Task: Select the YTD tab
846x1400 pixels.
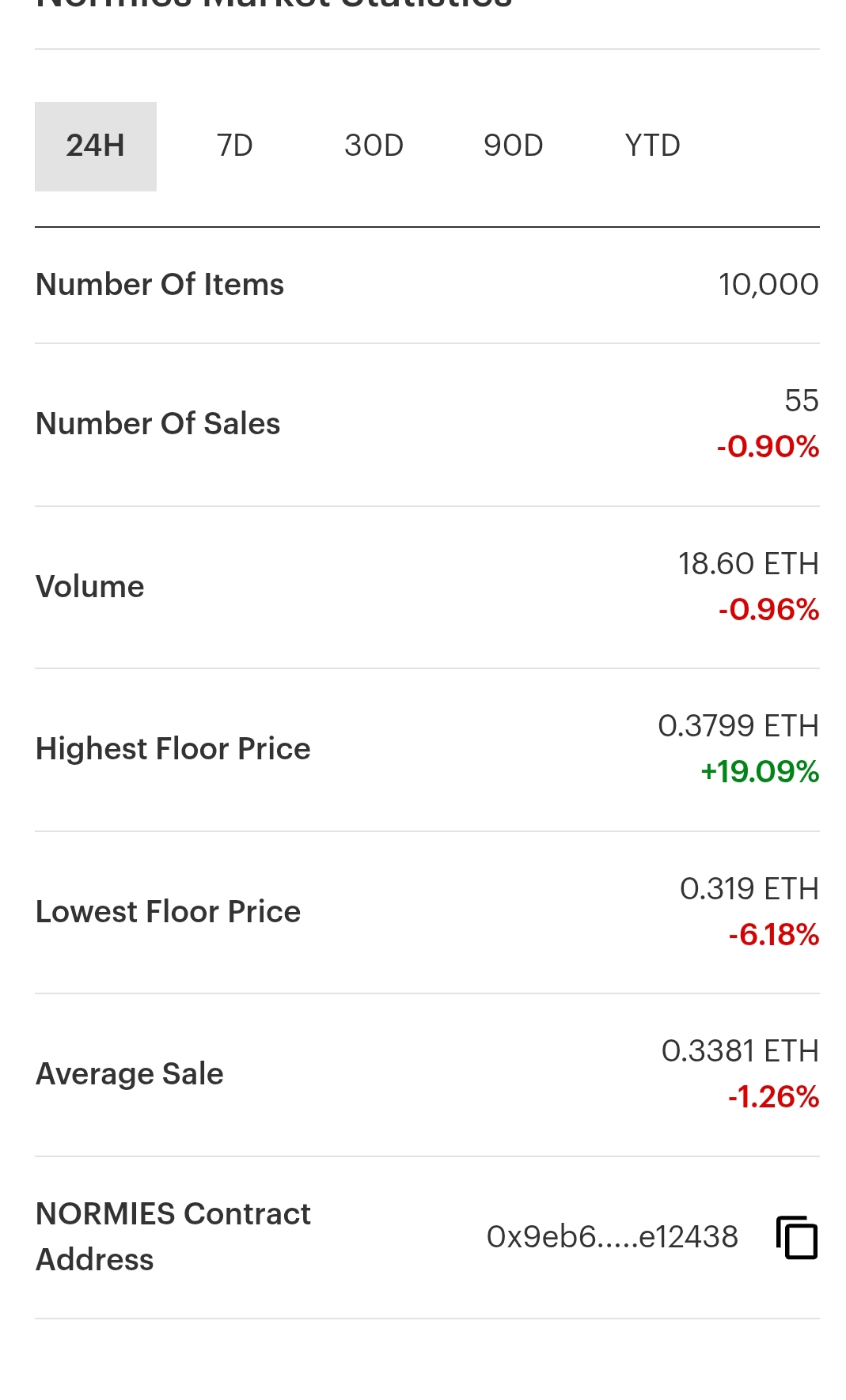Action: click(x=653, y=146)
